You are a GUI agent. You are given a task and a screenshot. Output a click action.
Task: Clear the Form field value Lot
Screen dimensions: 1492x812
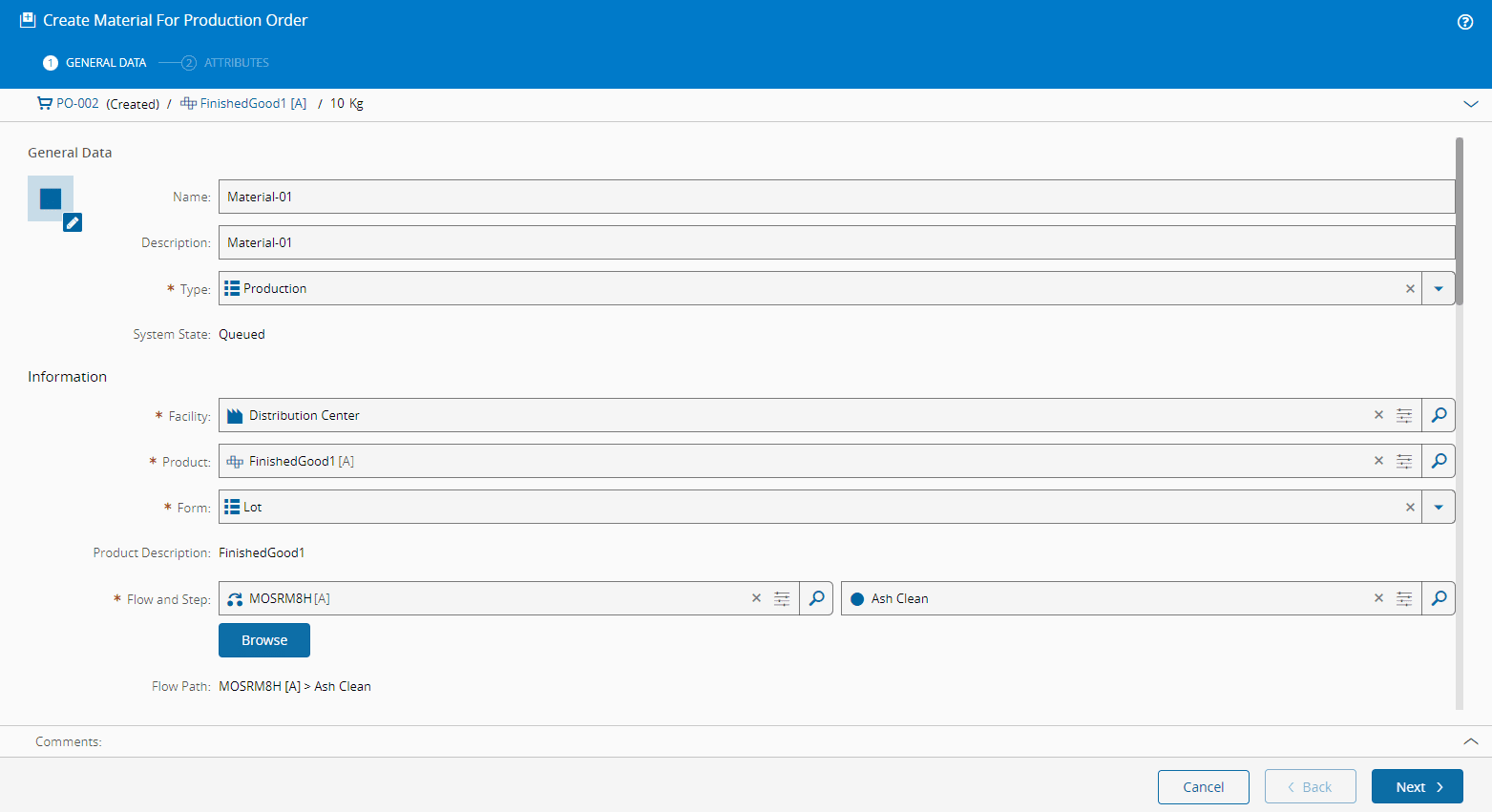tap(1410, 507)
